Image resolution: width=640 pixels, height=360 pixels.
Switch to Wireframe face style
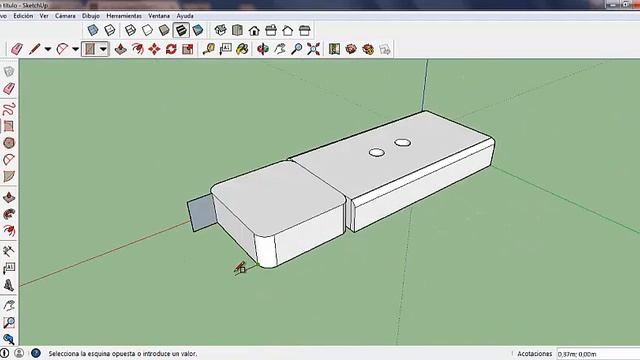coord(130,30)
